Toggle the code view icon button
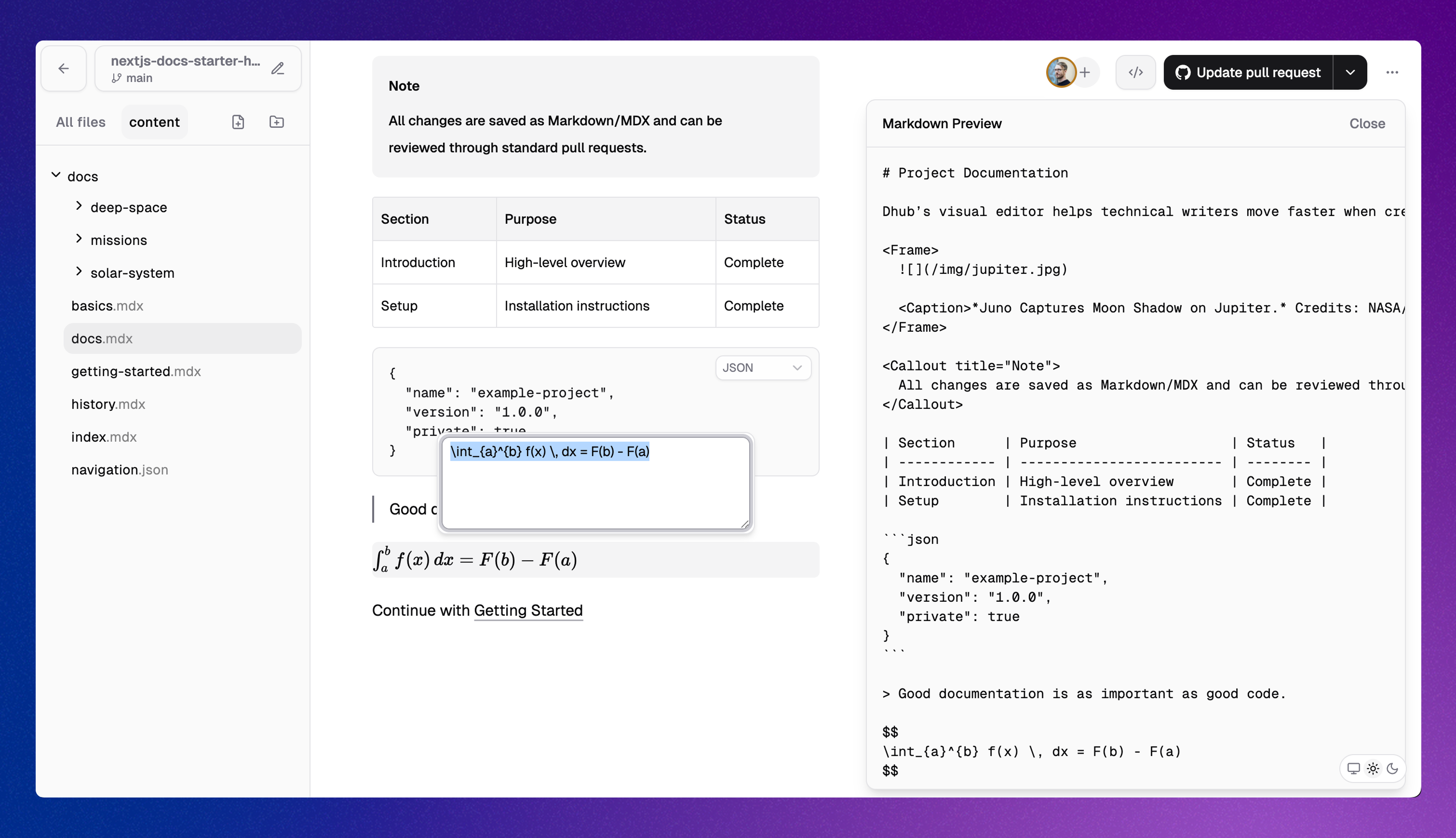This screenshot has width=1456, height=838. pyautogui.click(x=1135, y=72)
